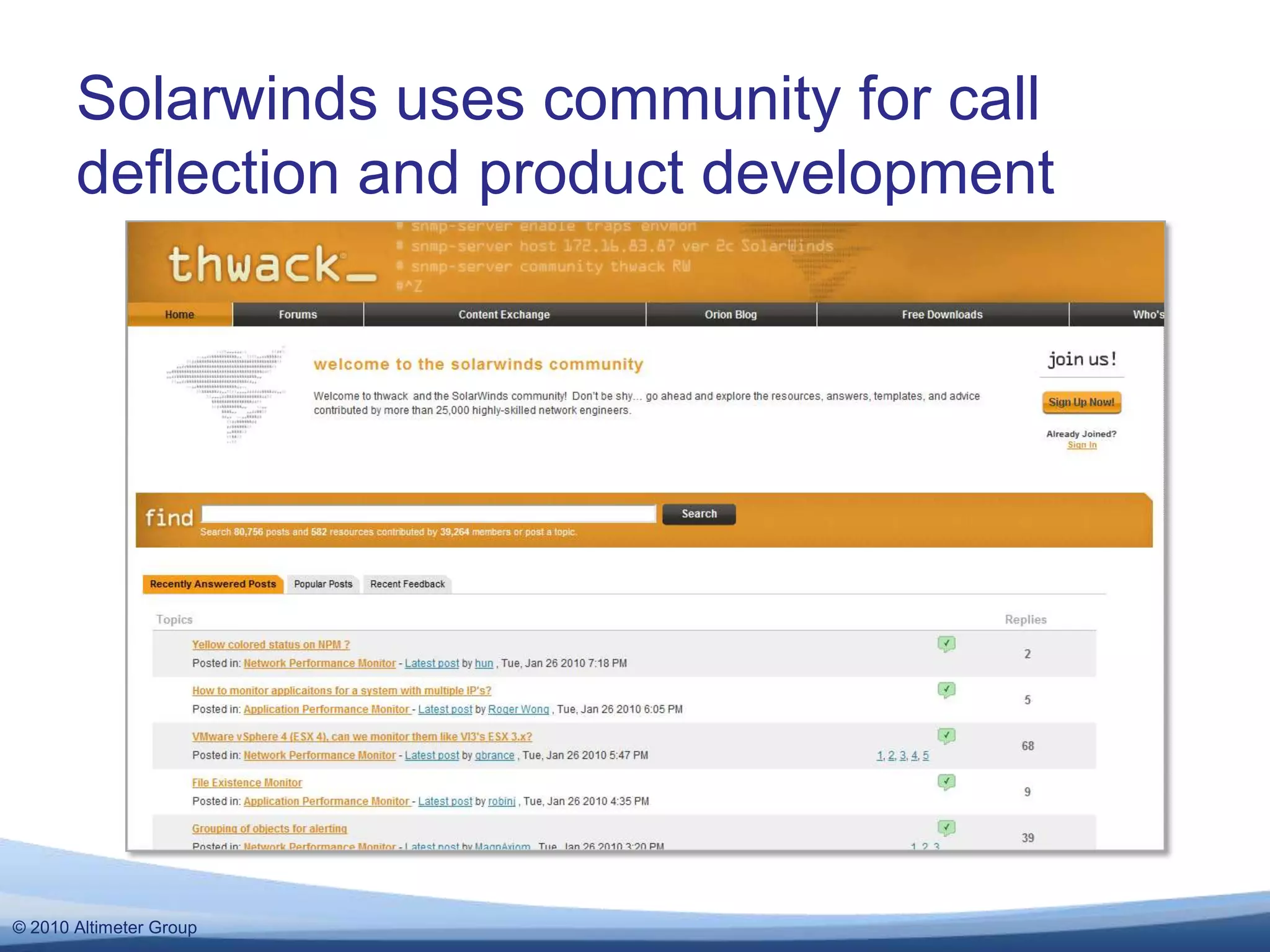Click answered checkmark icon for Yellow colored status post
Image resolution: width=1270 pixels, height=952 pixels.
click(x=946, y=644)
